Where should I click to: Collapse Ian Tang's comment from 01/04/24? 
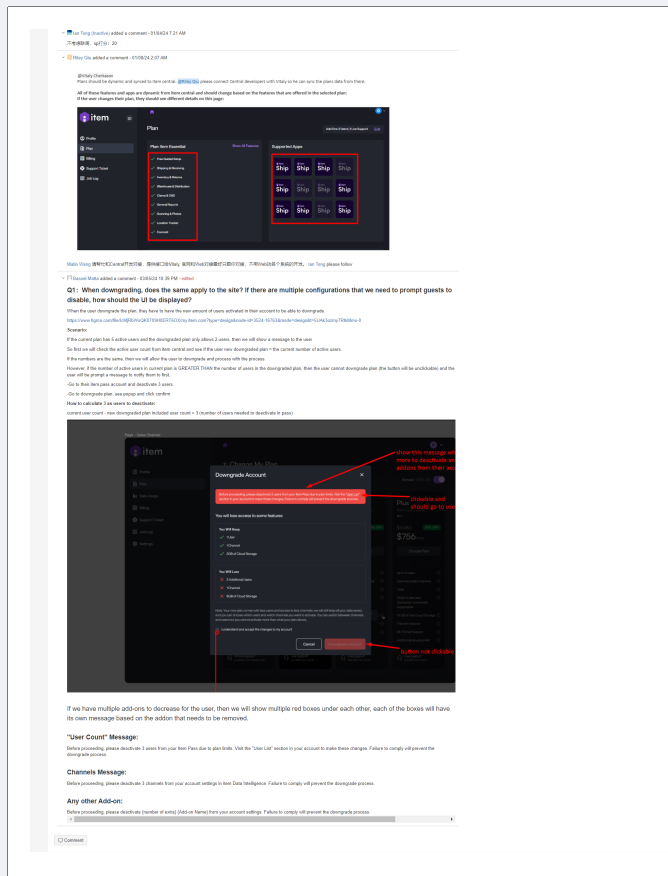coord(63,33)
